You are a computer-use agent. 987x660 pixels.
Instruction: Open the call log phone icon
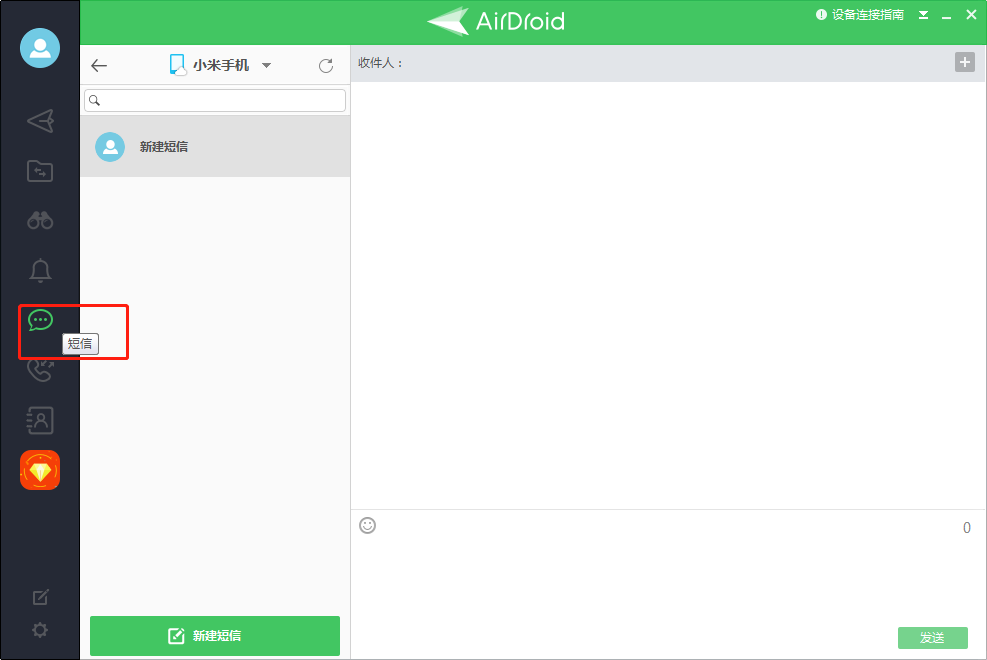point(40,370)
